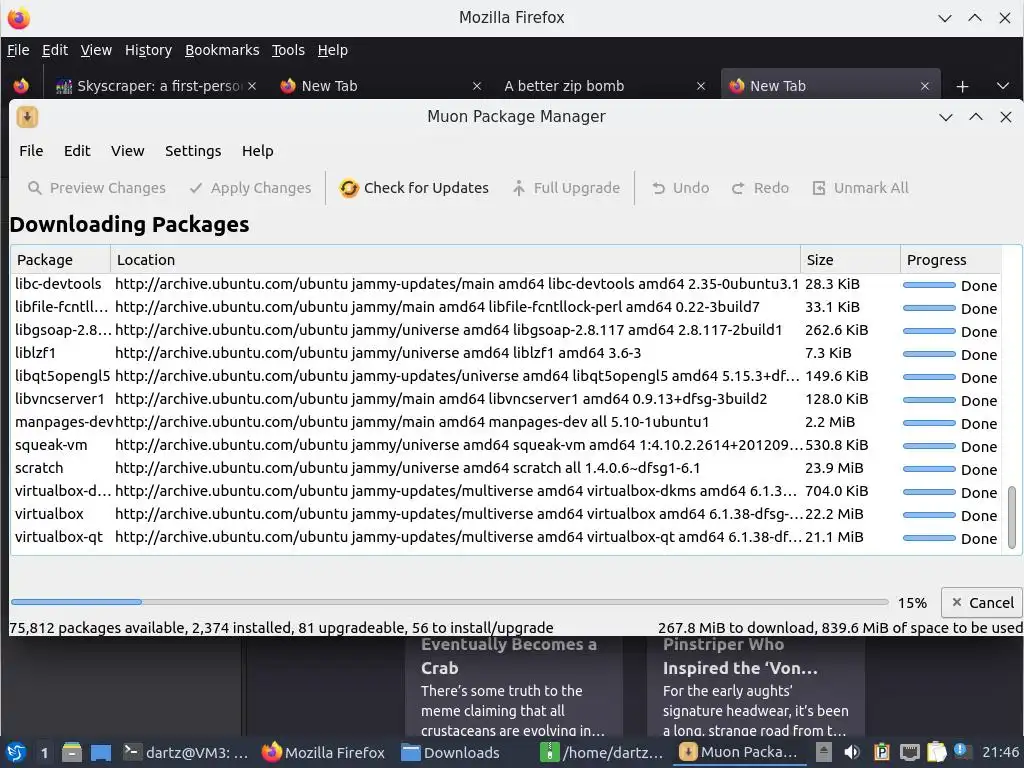Switch to /home/dartz archive taskbar entry
This screenshot has width=1024, height=768.
(x=602, y=753)
